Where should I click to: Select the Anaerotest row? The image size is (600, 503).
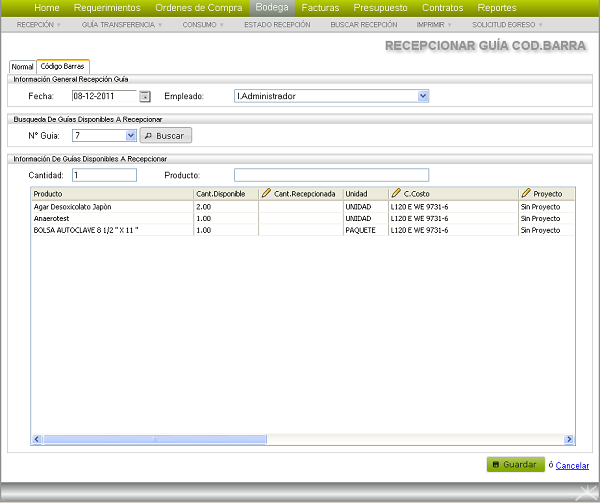pyautogui.click(x=303, y=218)
